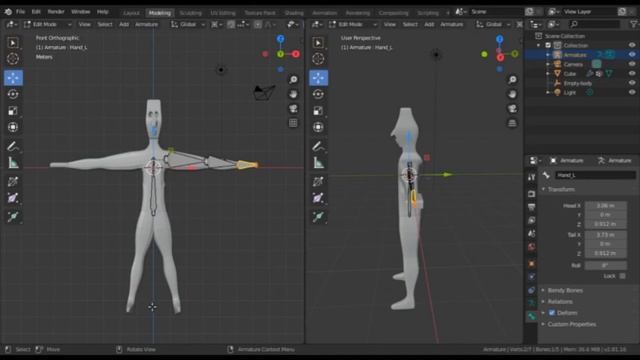
Task: Select the Bone Size tool in left viewport
Action: (x=13, y=198)
